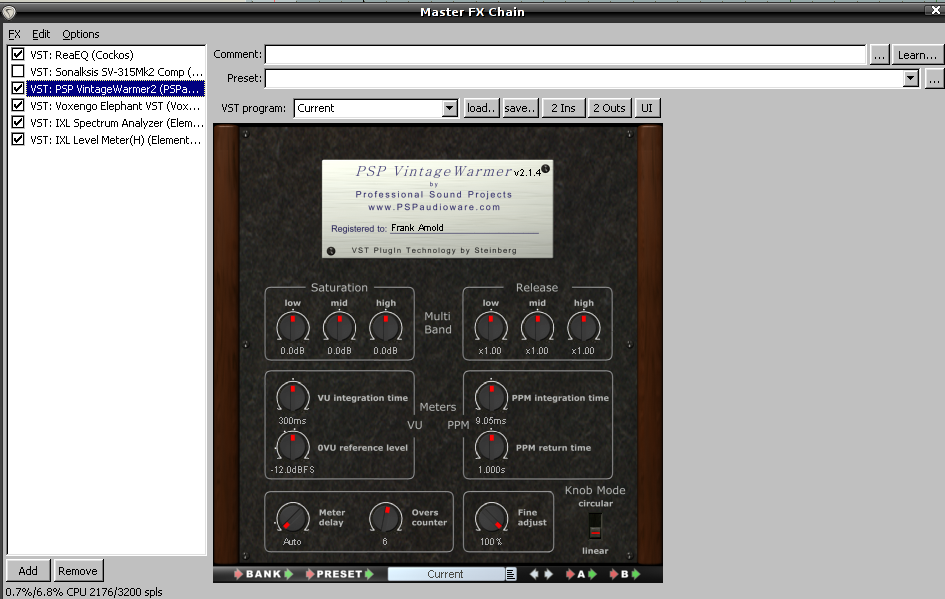Image resolution: width=945 pixels, height=599 pixels.
Task: Click the 2 Outs button
Action: (609, 108)
